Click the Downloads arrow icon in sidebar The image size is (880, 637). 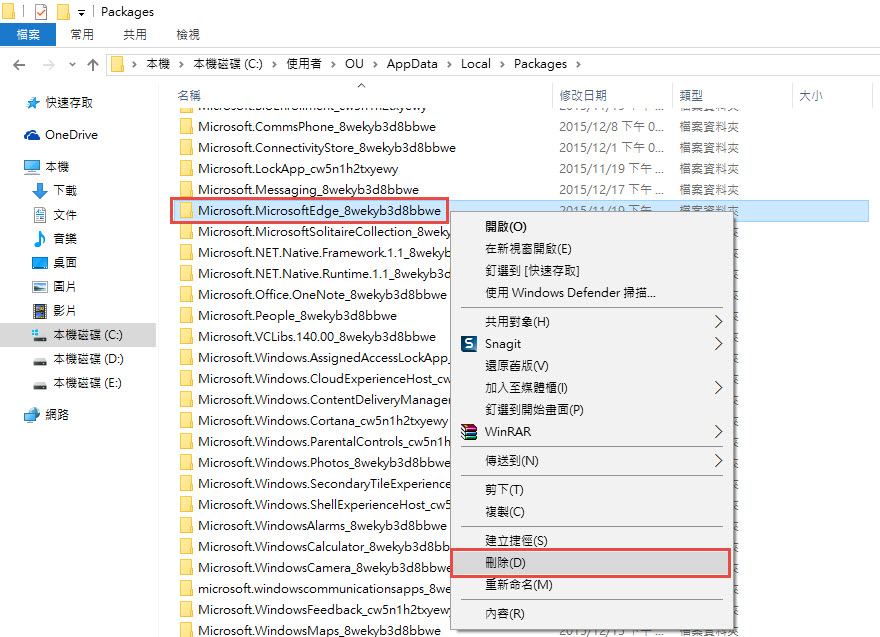(40, 191)
